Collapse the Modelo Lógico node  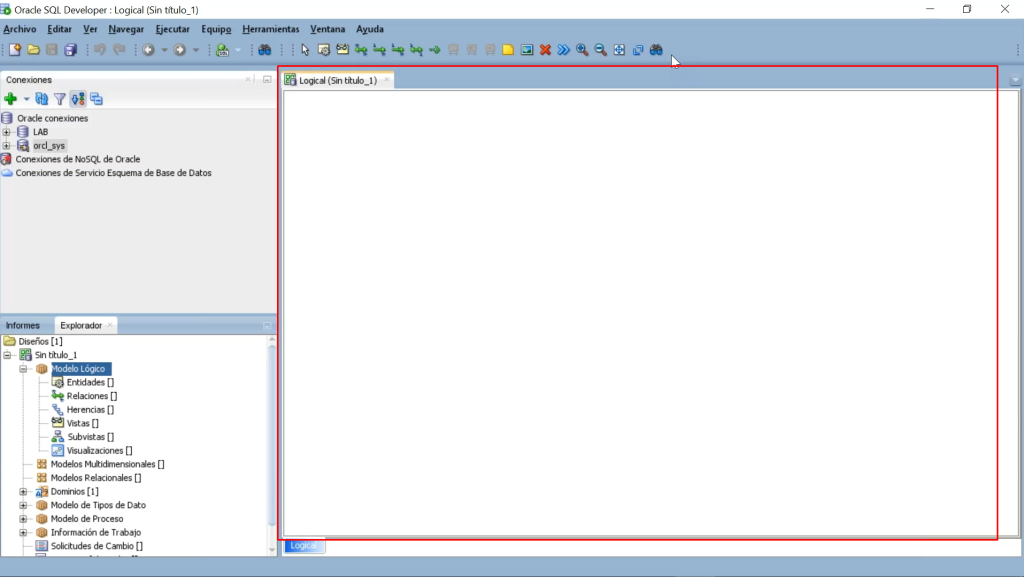pyautogui.click(x=24, y=369)
